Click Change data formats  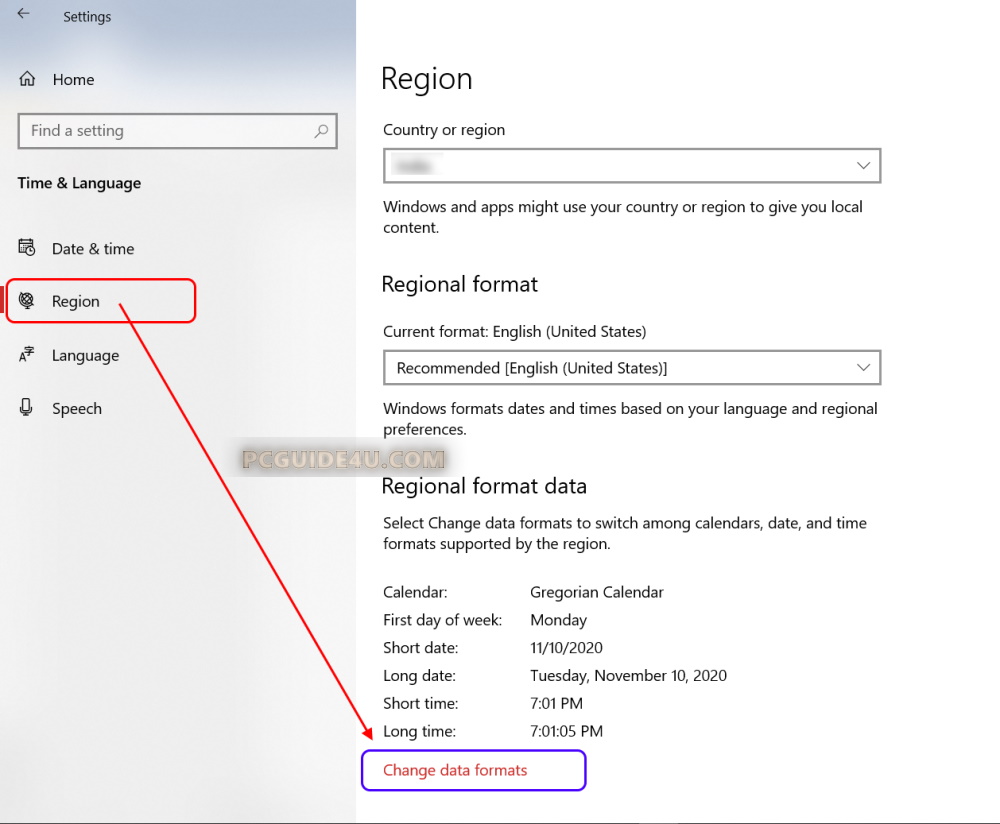pyautogui.click(x=455, y=770)
